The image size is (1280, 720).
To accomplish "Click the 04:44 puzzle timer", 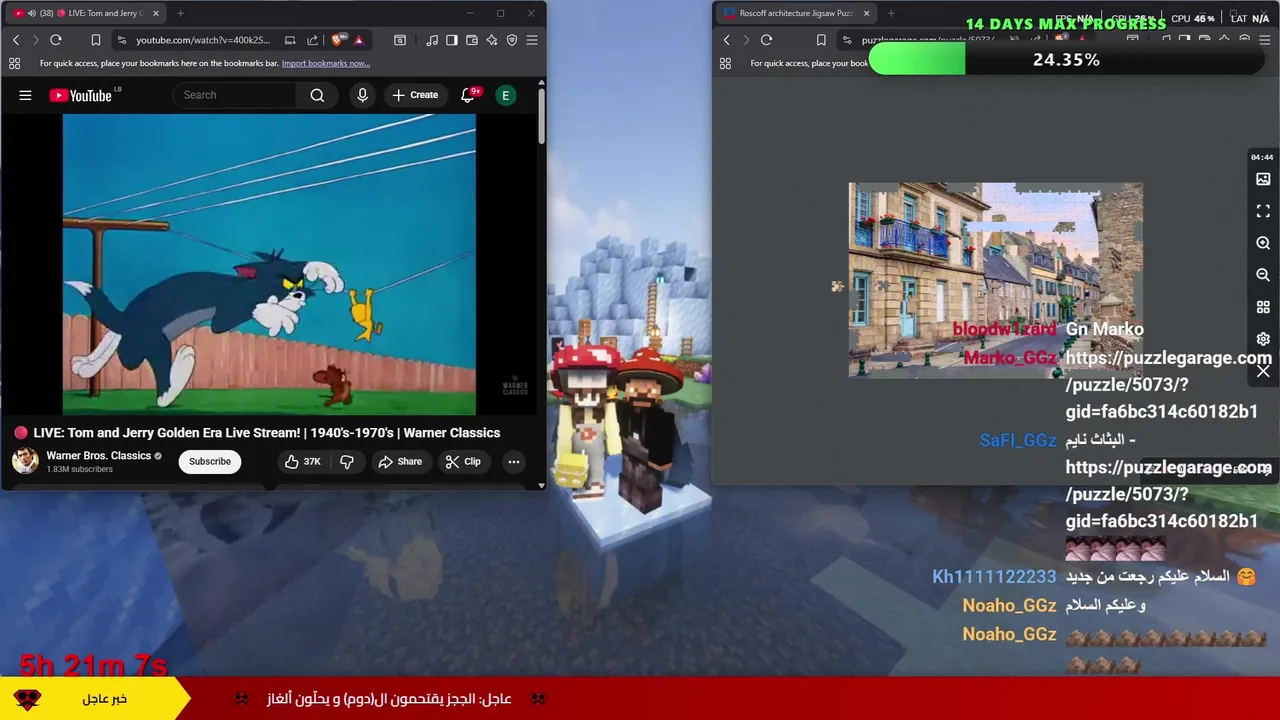I will [x=1262, y=157].
